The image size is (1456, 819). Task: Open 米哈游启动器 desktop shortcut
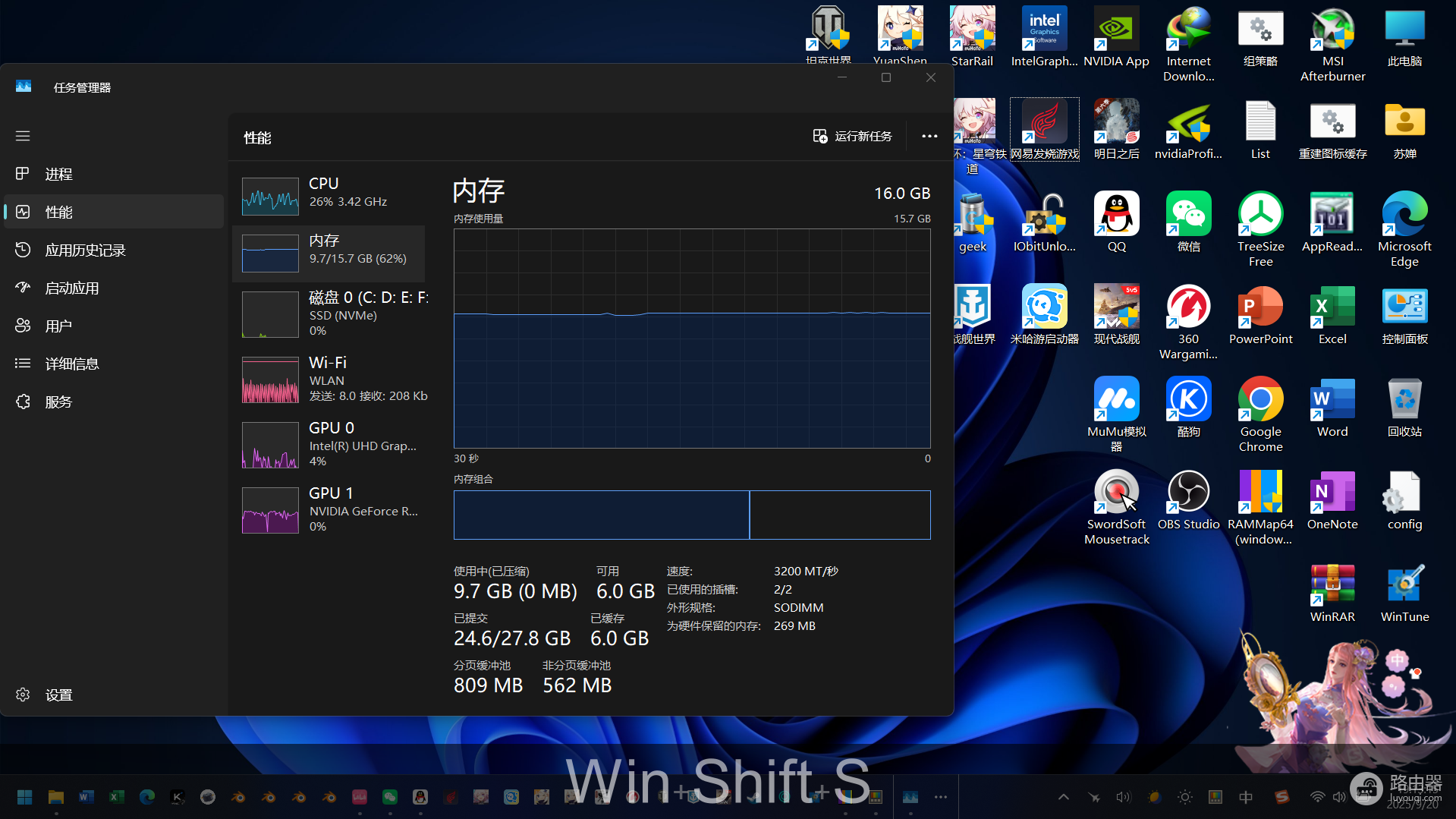pos(1044,315)
